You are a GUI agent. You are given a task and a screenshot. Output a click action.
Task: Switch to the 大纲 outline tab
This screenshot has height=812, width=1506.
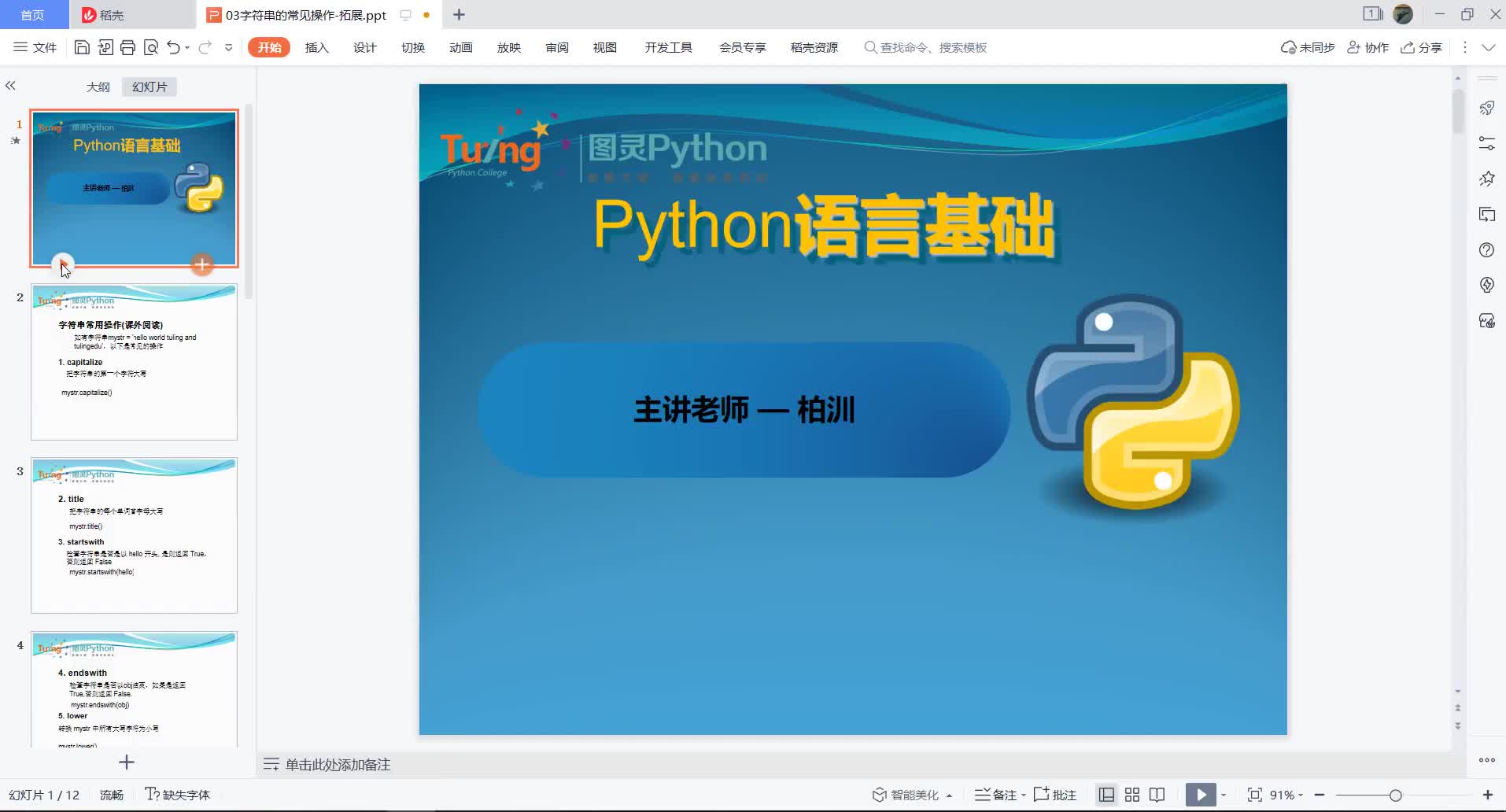pyautogui.click(x=98, y=87)
